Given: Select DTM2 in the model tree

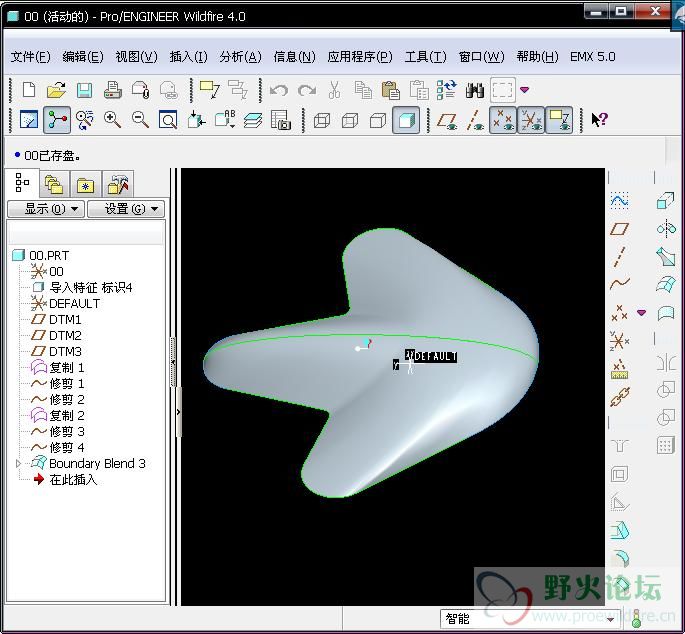Looking at the screenshot, I should (x=65, y=336).
